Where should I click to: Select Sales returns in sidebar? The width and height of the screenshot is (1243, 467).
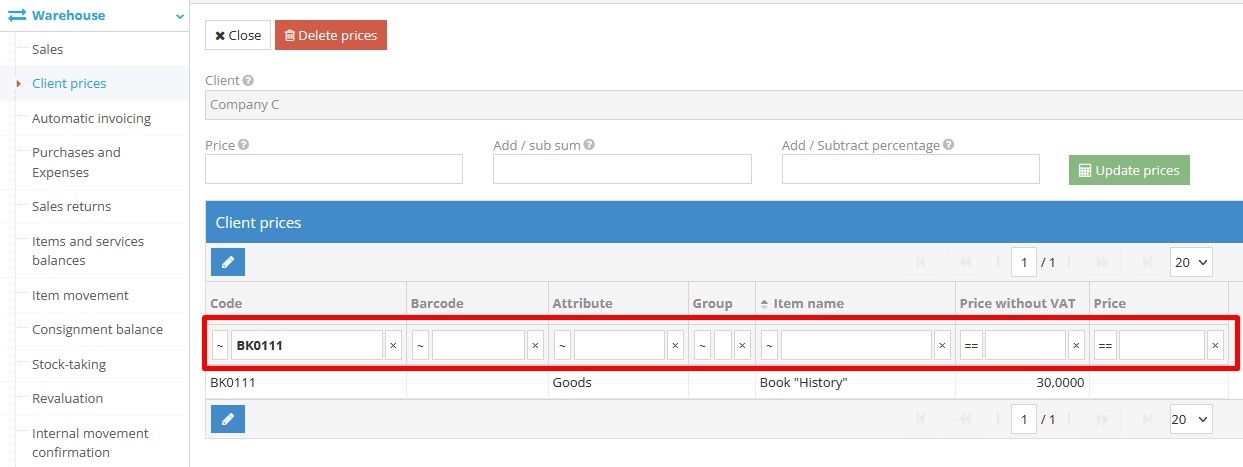(71, 206)
